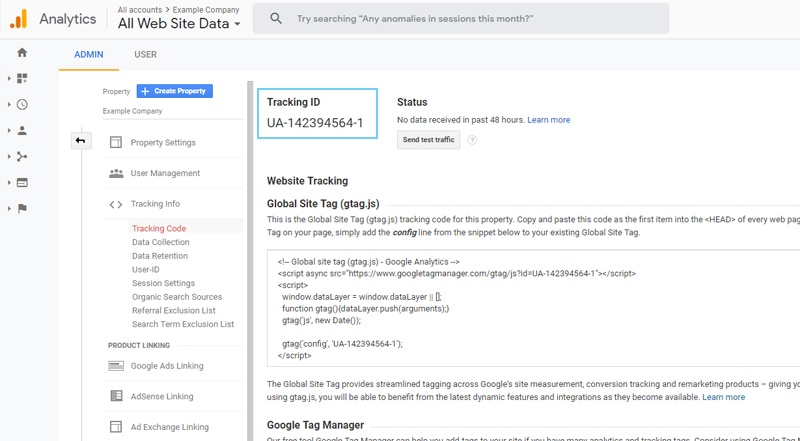Screen dimensions: 800x441
Task: Open User Management menu item
Action: point(165,174)
